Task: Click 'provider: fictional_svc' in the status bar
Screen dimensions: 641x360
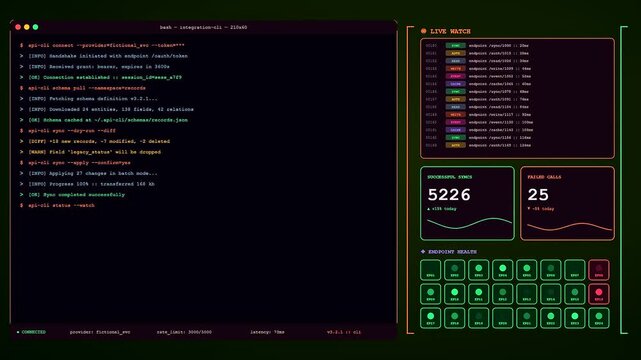Action: [100, 332]
